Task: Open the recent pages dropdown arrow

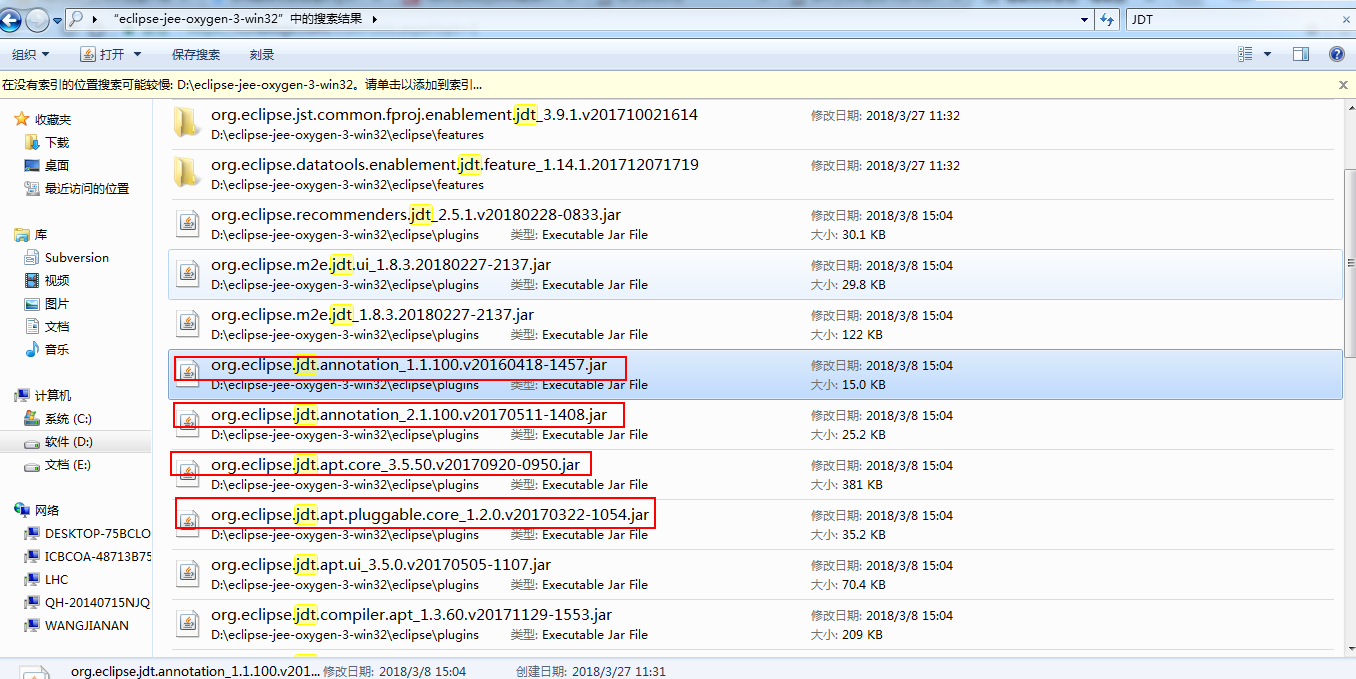Action: pos(56,19)
